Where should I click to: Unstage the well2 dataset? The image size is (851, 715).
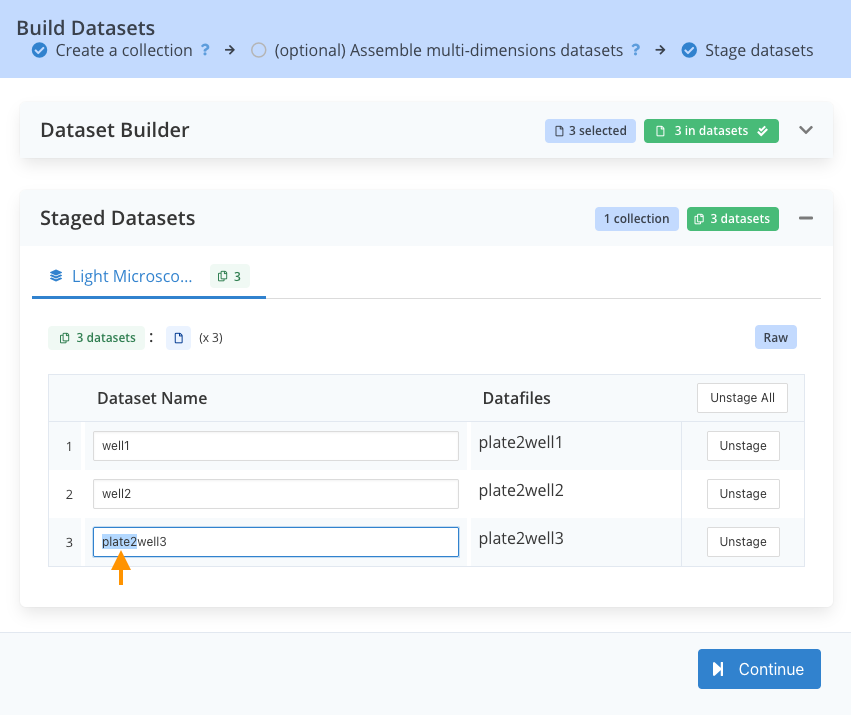(743, 493)
